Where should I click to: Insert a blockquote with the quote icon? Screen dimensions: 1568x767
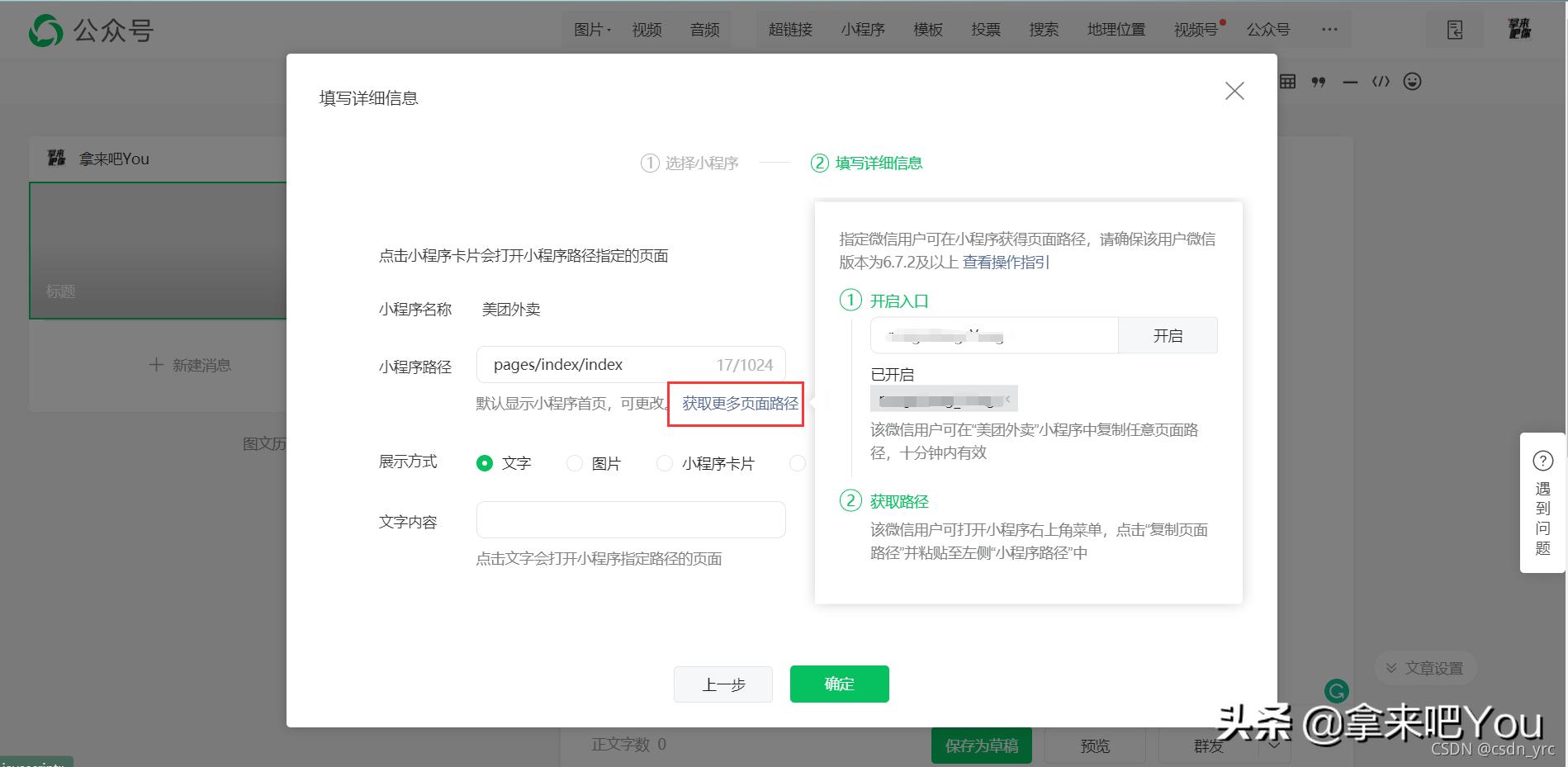[x=1318, y=81]
